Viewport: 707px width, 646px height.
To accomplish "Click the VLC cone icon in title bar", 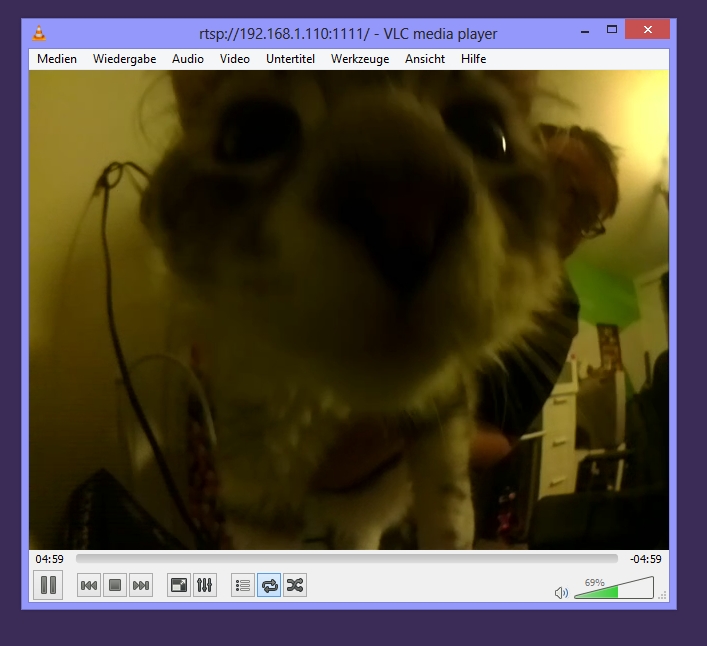I will point(39,33).
